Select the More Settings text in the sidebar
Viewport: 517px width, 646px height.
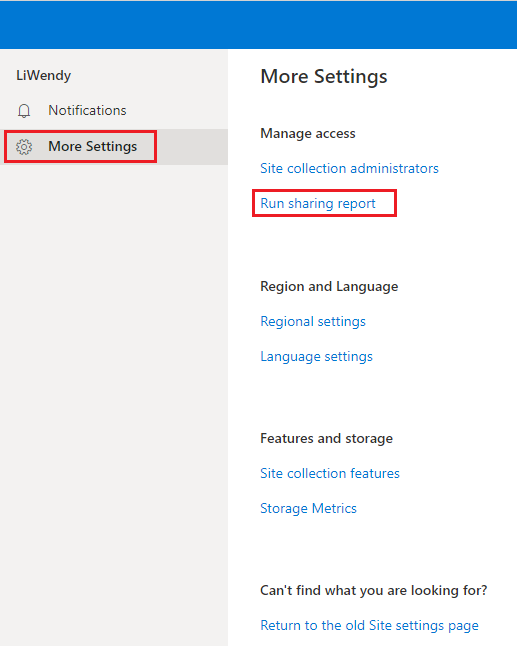(x=93, y=146)
